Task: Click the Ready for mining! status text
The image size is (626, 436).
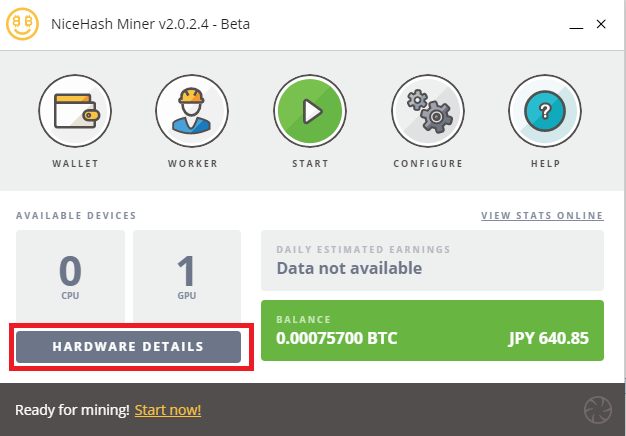Action: pos(72,410)
